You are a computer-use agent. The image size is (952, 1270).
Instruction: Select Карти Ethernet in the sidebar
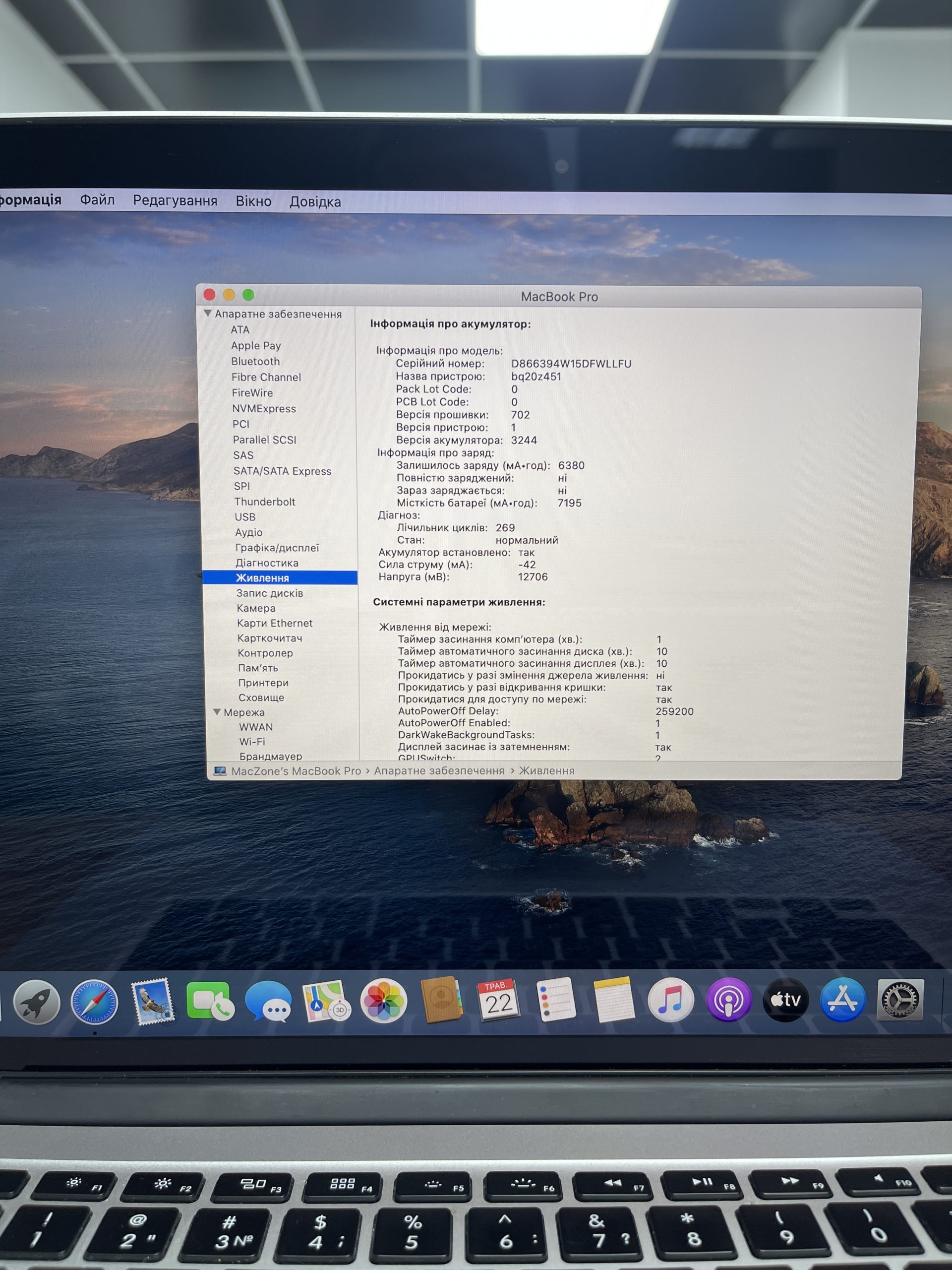coord(275,623)
